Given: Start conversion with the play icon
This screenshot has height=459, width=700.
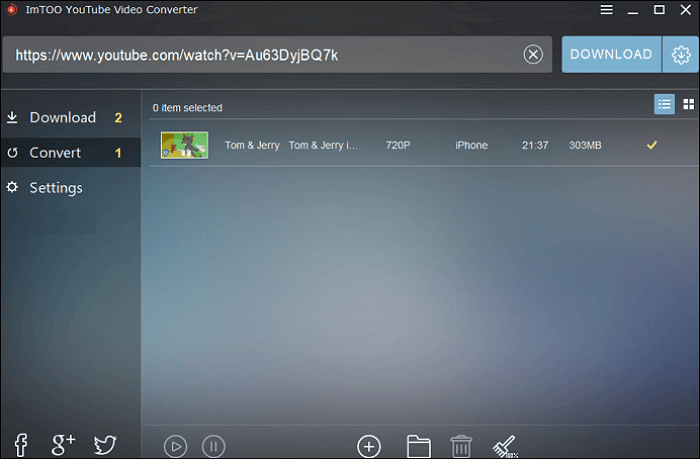Looking at the screenshot, I should (x=175, y=446).
